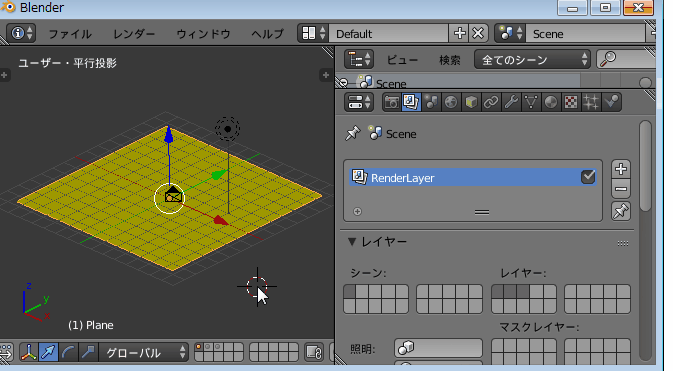Open the Info editor type selector
This screenshot has height=371, width=673.
21,33
